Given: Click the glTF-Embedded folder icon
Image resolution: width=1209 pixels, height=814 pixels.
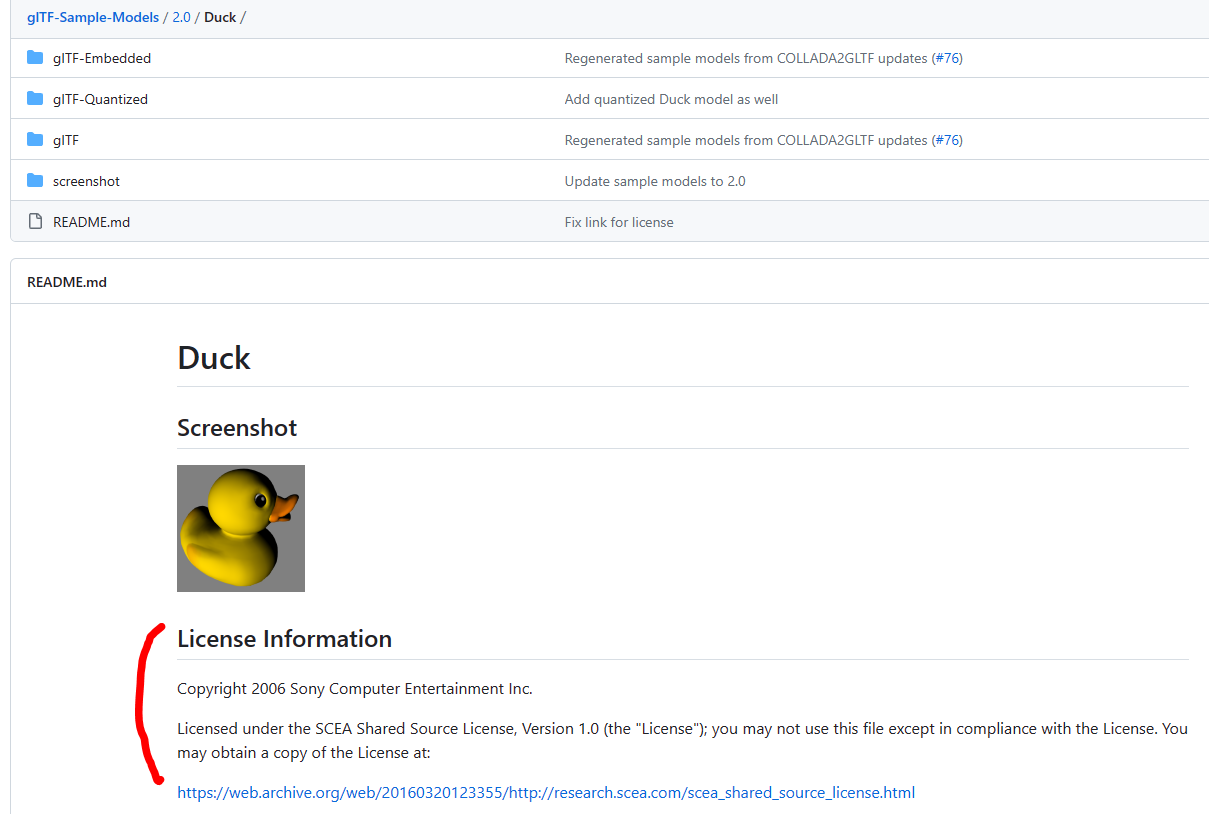Looking at the screenshot, I should (x=35, y=58).
